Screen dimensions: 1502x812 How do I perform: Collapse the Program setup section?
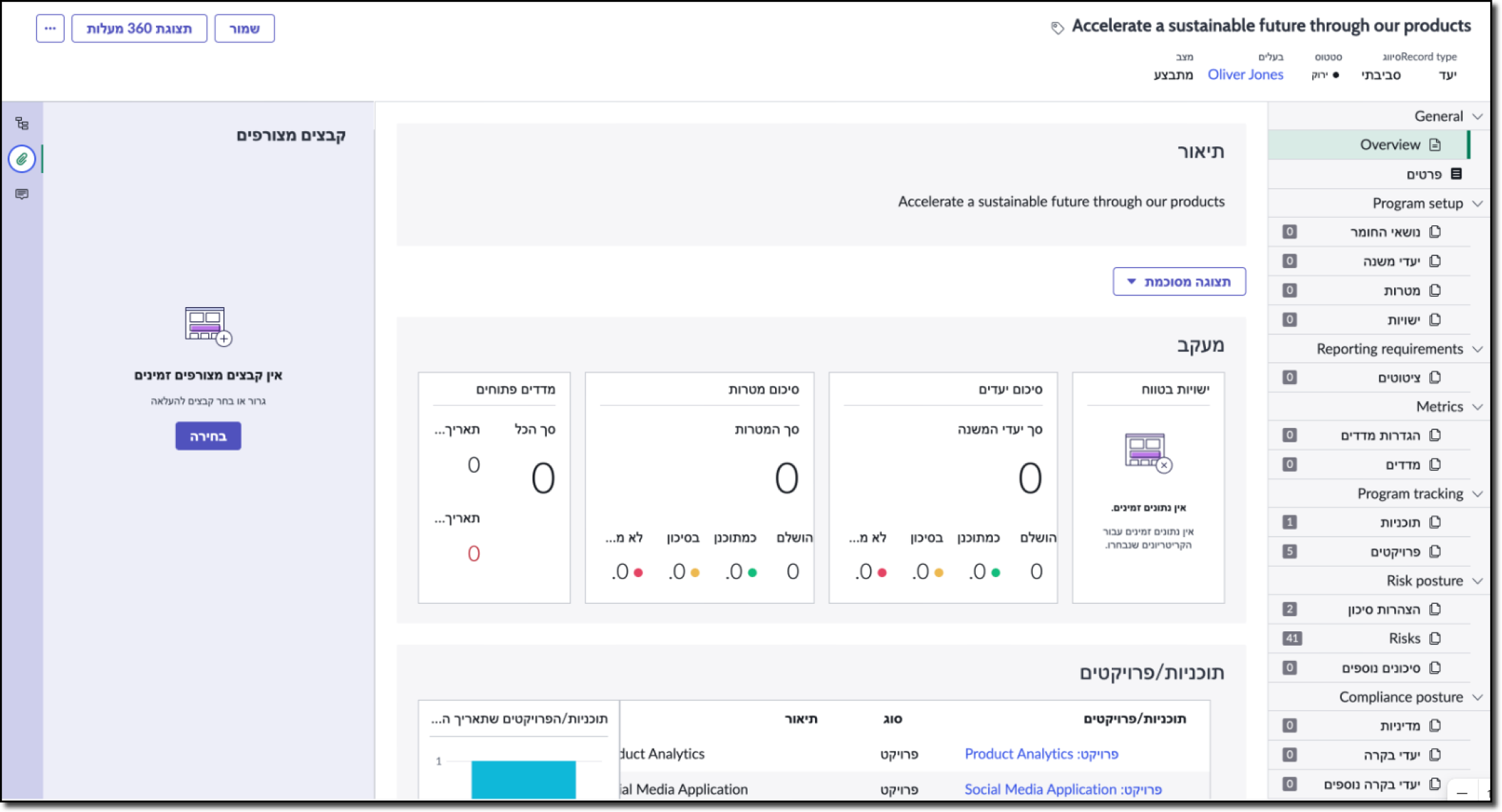[x=1477, y=203]
